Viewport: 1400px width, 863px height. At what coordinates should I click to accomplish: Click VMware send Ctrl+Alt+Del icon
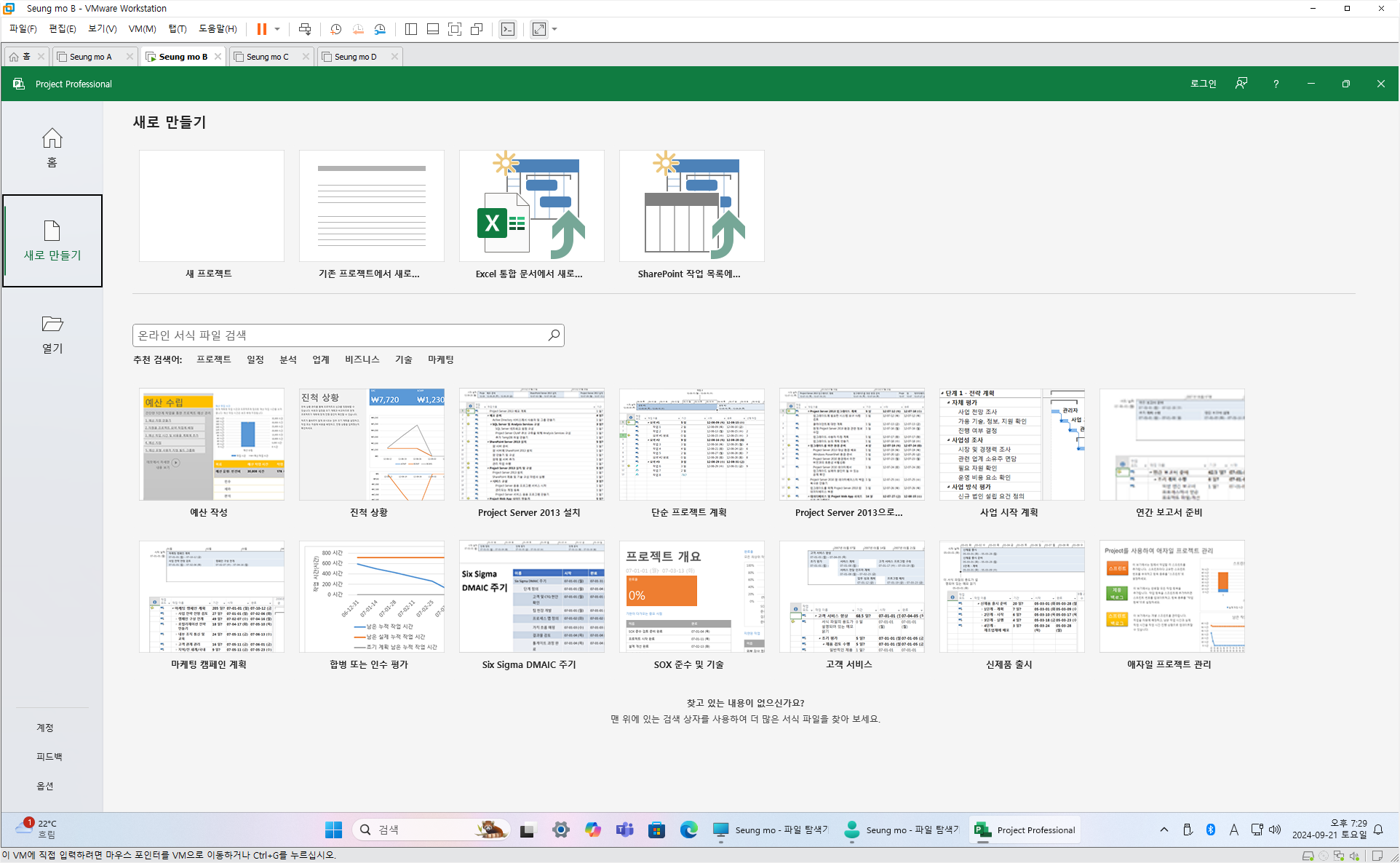tap(305, 29)
